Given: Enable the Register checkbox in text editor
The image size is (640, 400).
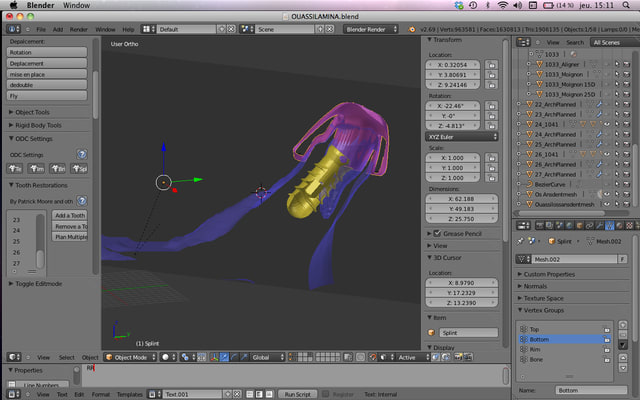Looking at the screenshot, I should (323, 395).
